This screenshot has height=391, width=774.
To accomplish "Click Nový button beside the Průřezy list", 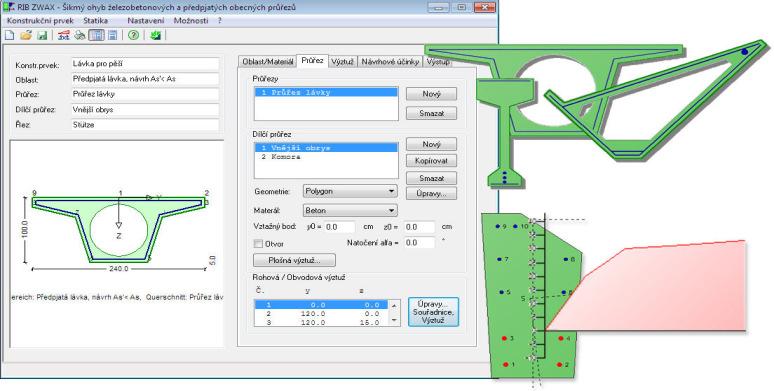I will click(x=431, y=94).
